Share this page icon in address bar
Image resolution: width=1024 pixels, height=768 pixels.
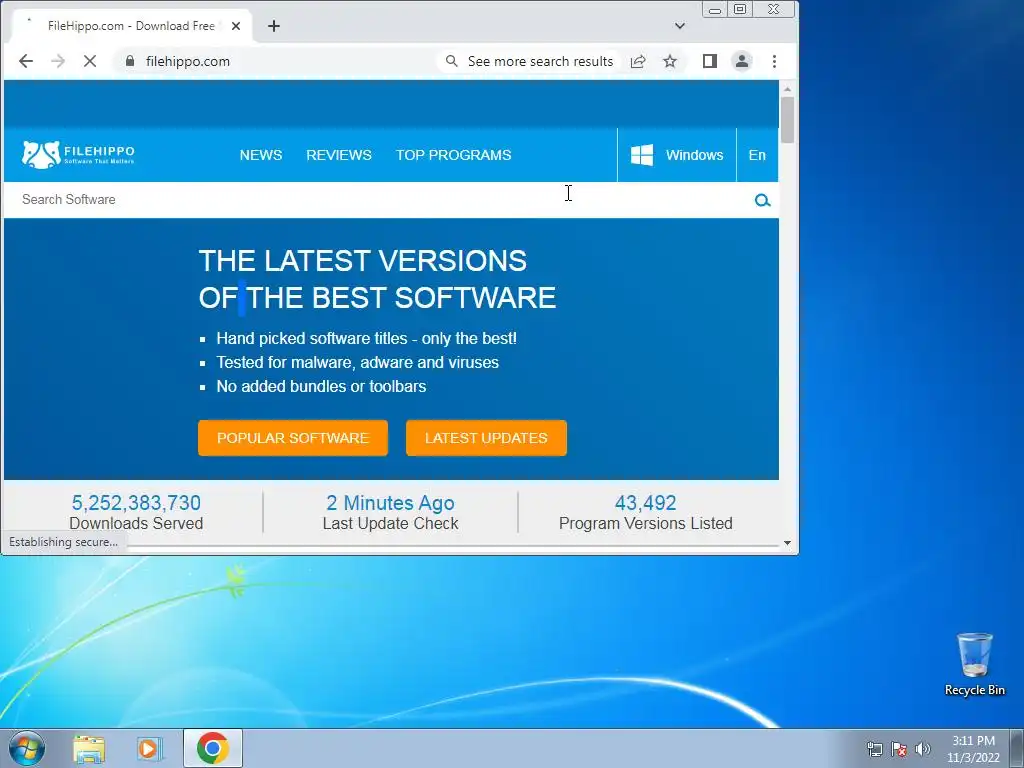638,61
